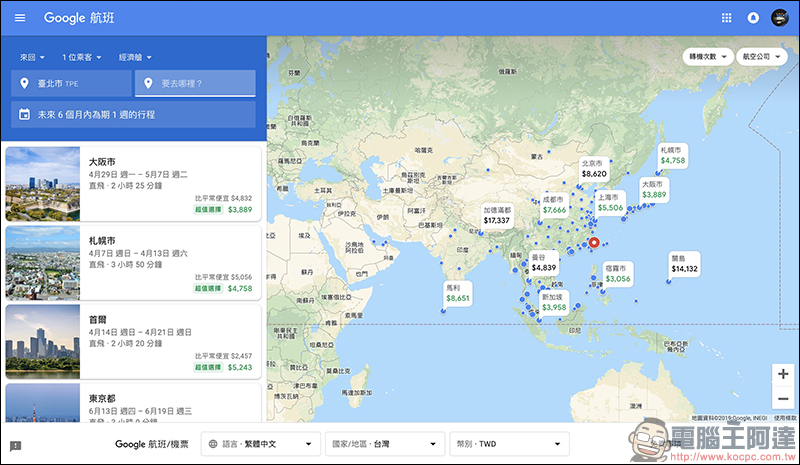Click the 要去哪裡 destination field
This screenshot has width=800, height=465.
point(195,83)
